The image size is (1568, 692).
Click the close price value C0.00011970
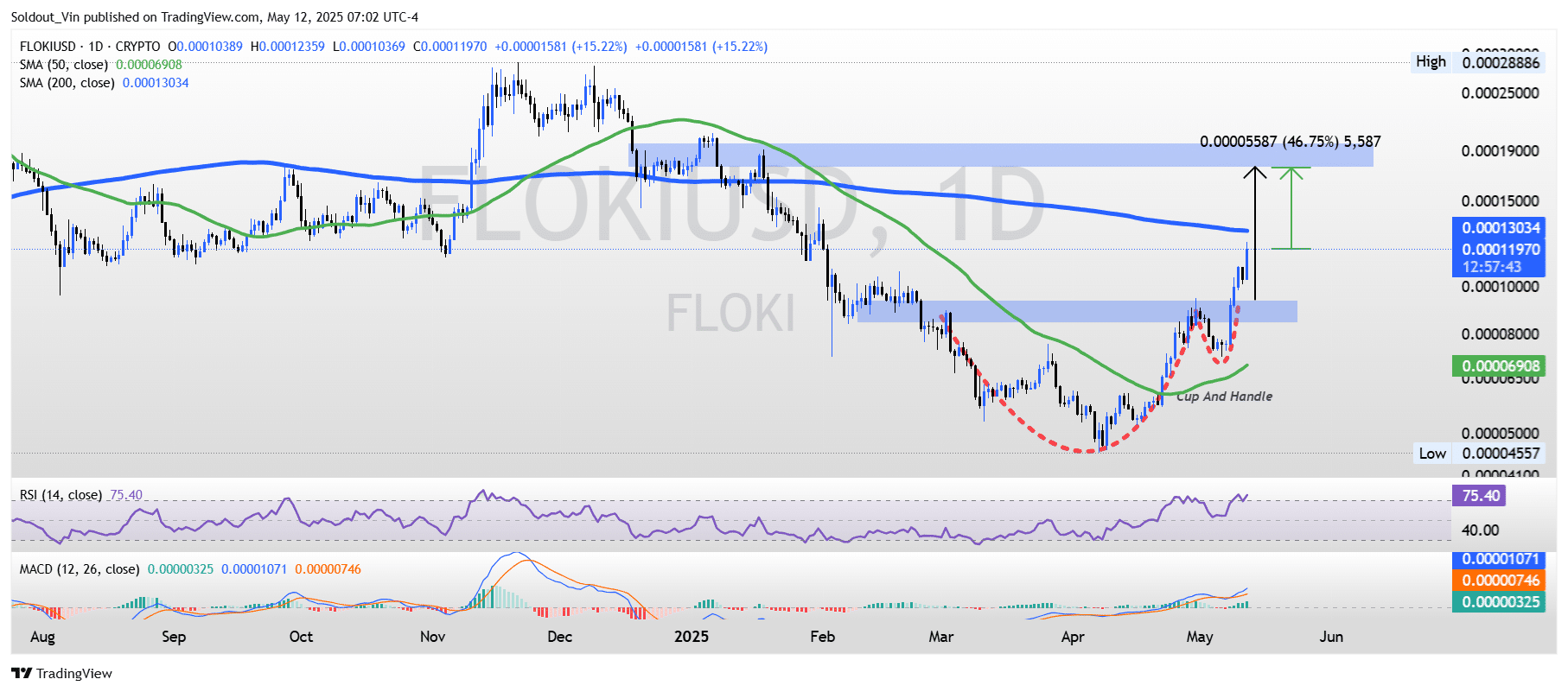(449, 47)
